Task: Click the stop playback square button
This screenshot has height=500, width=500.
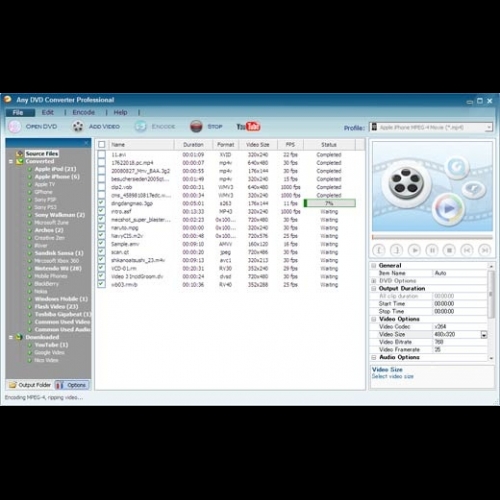Action: click(449, 250)
